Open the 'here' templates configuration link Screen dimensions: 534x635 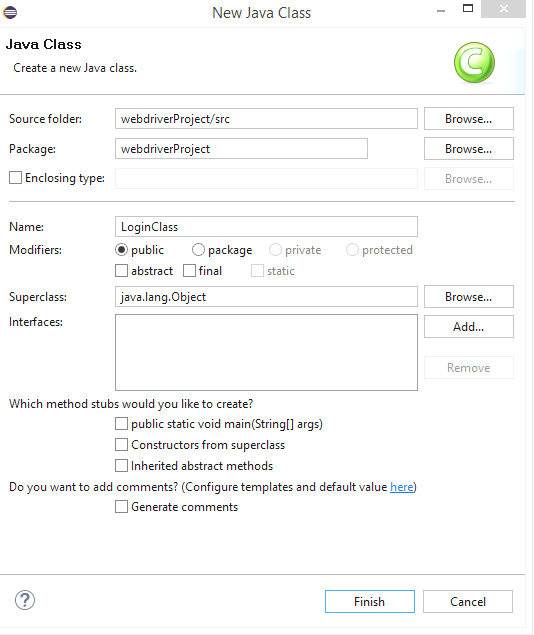[x=402, y=487]
